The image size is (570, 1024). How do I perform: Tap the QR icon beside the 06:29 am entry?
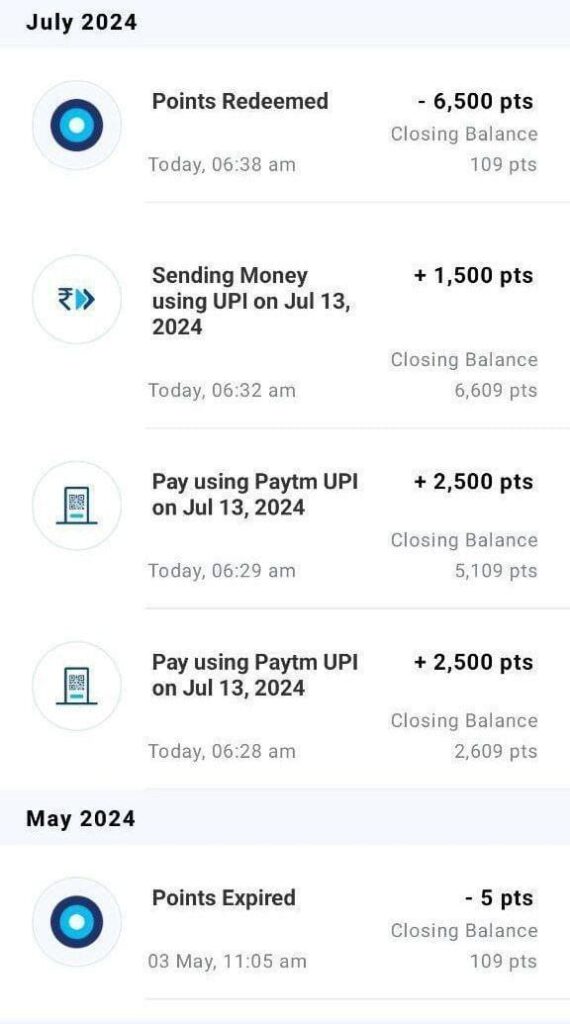[x=76, y=505]
